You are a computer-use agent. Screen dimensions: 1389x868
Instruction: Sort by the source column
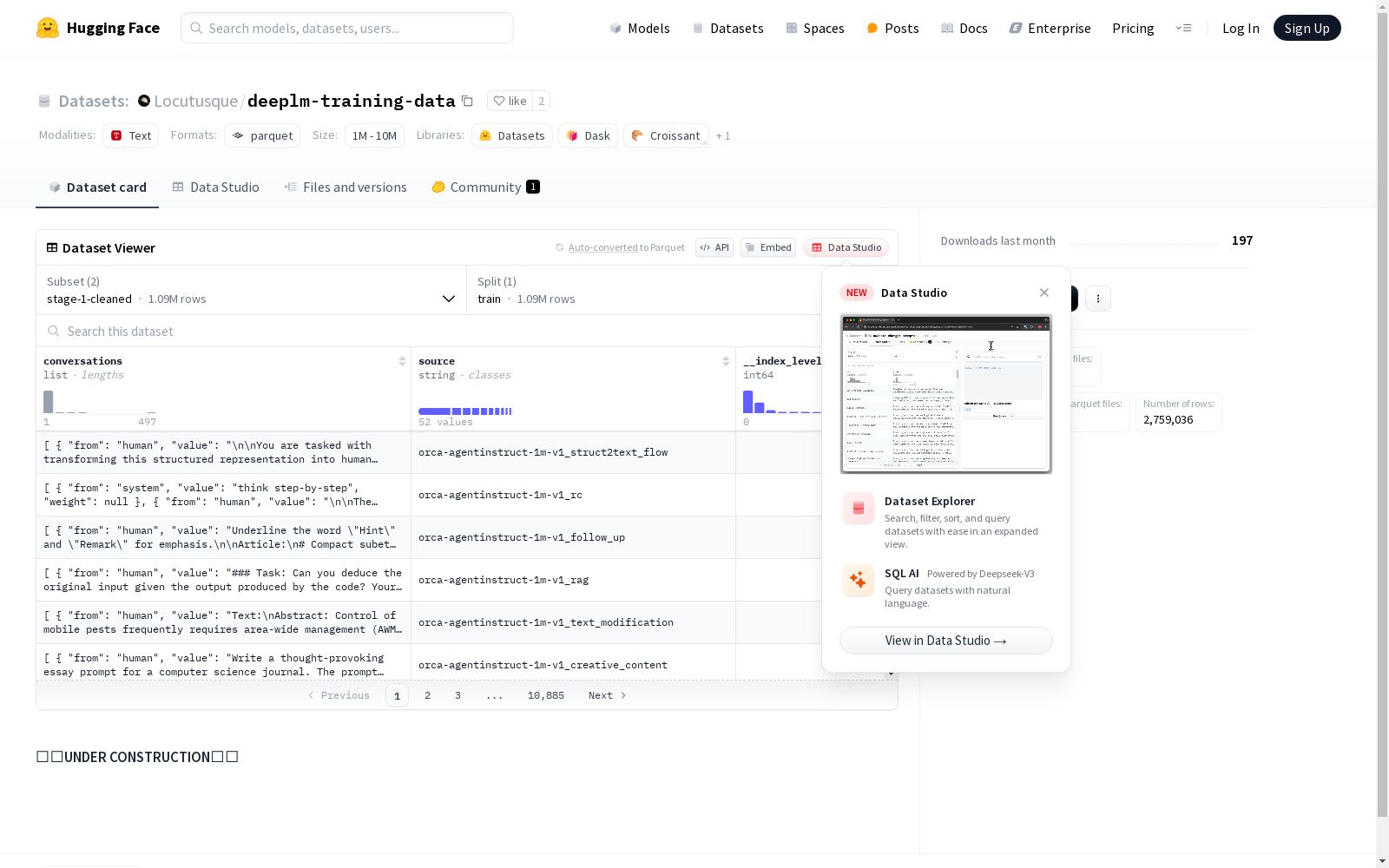point(726,361)
